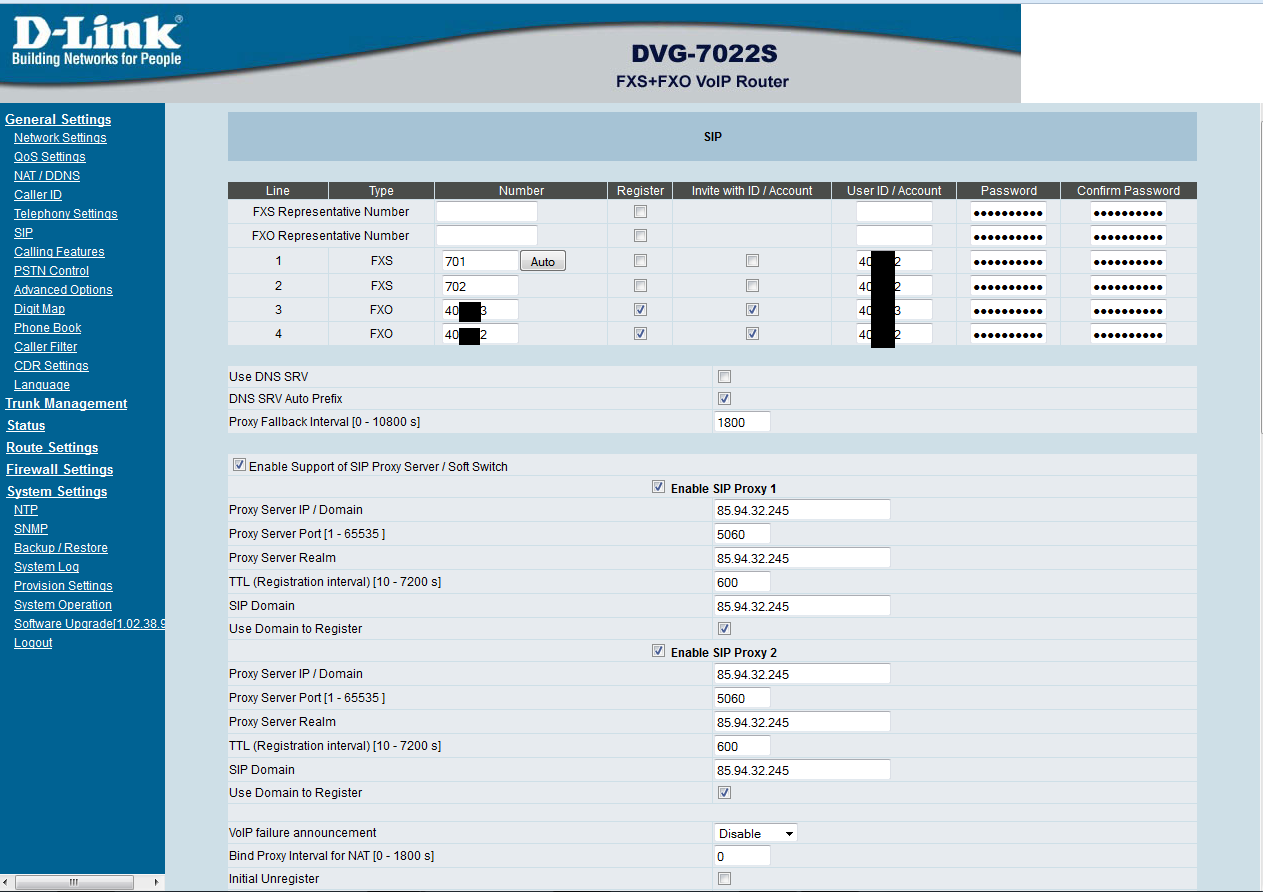Toggle Enable SIP Proxy 1 checkbox

click(658, 487)
